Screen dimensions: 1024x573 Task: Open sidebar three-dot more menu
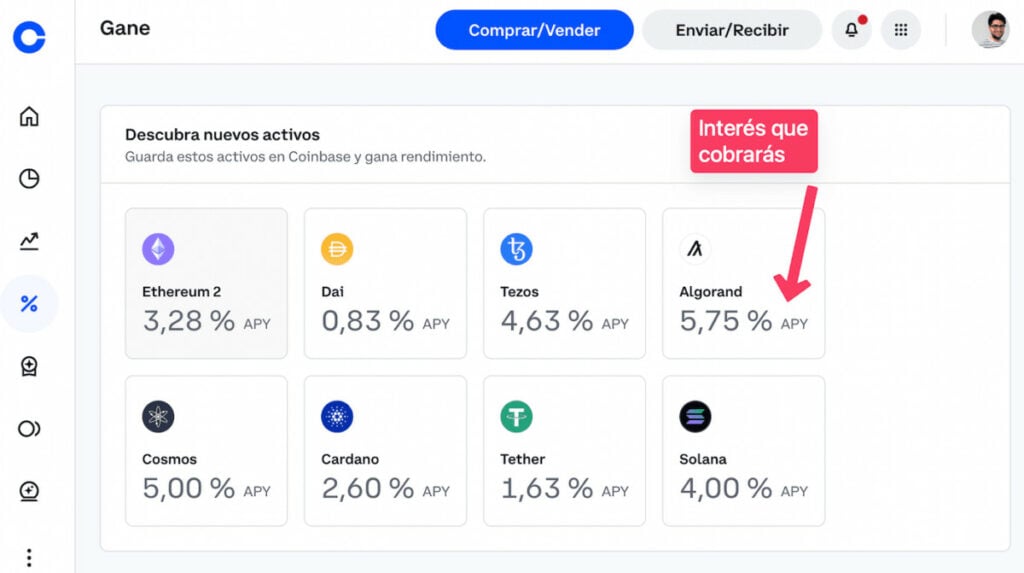pyautogui.click(x=29, y=557)
